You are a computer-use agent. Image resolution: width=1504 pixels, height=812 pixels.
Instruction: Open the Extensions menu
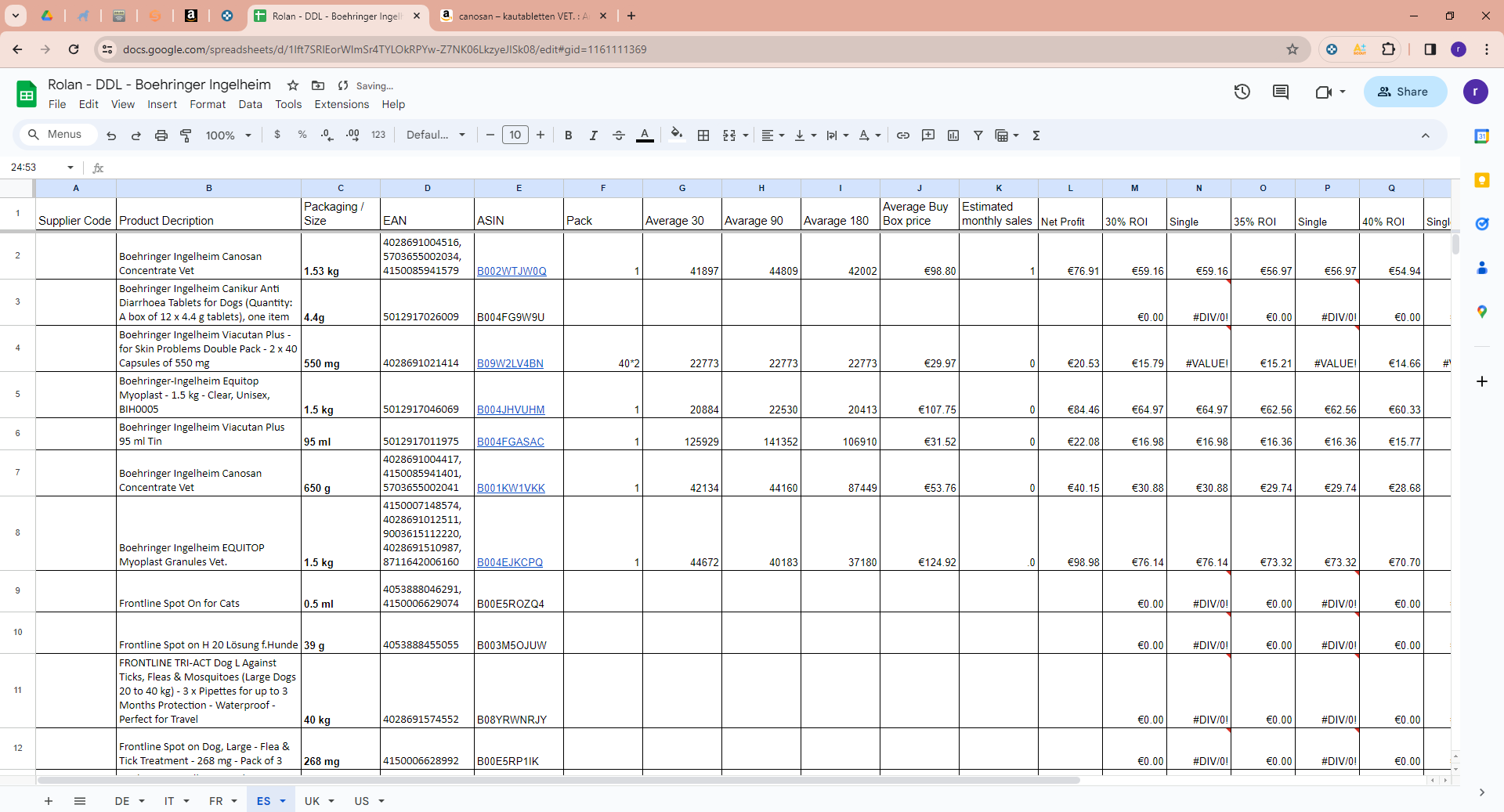point(342,104)
